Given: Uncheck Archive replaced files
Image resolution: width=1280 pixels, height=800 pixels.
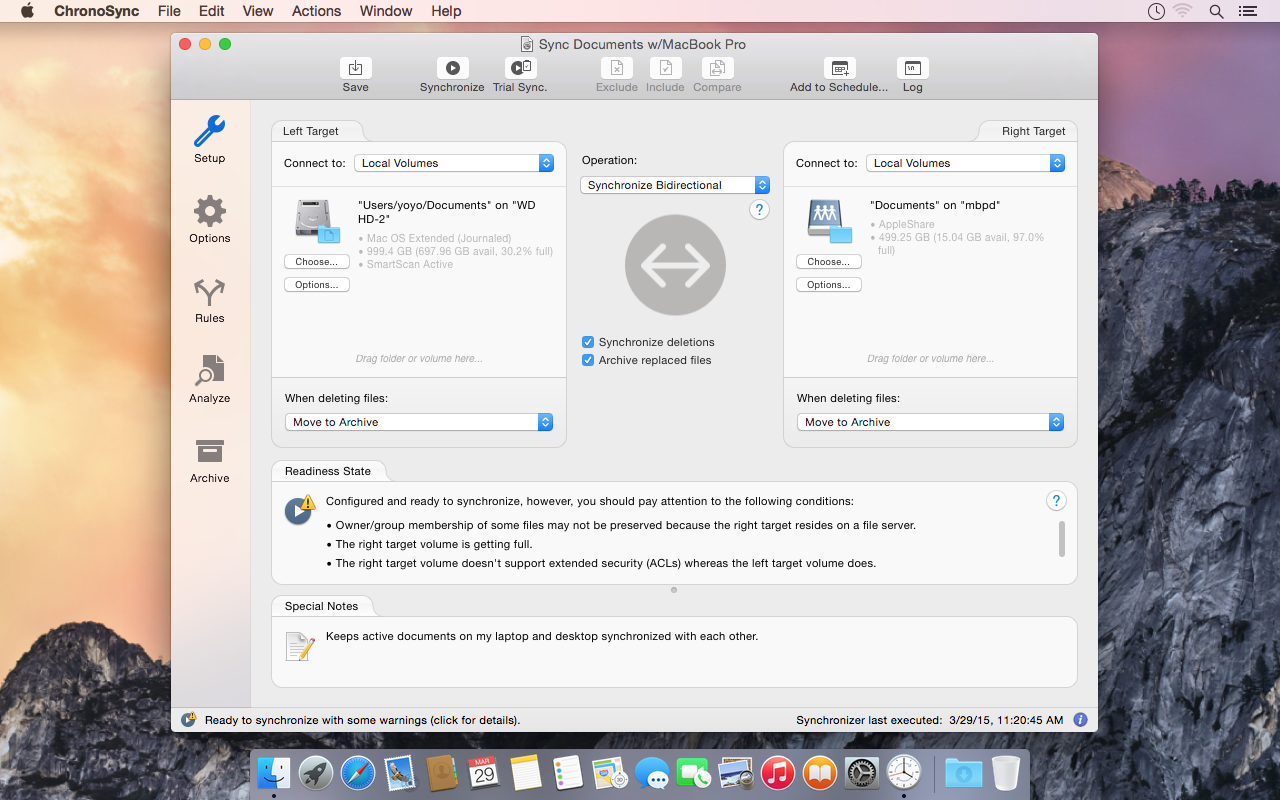Looking at the screenshot, I should coord(587,360).
